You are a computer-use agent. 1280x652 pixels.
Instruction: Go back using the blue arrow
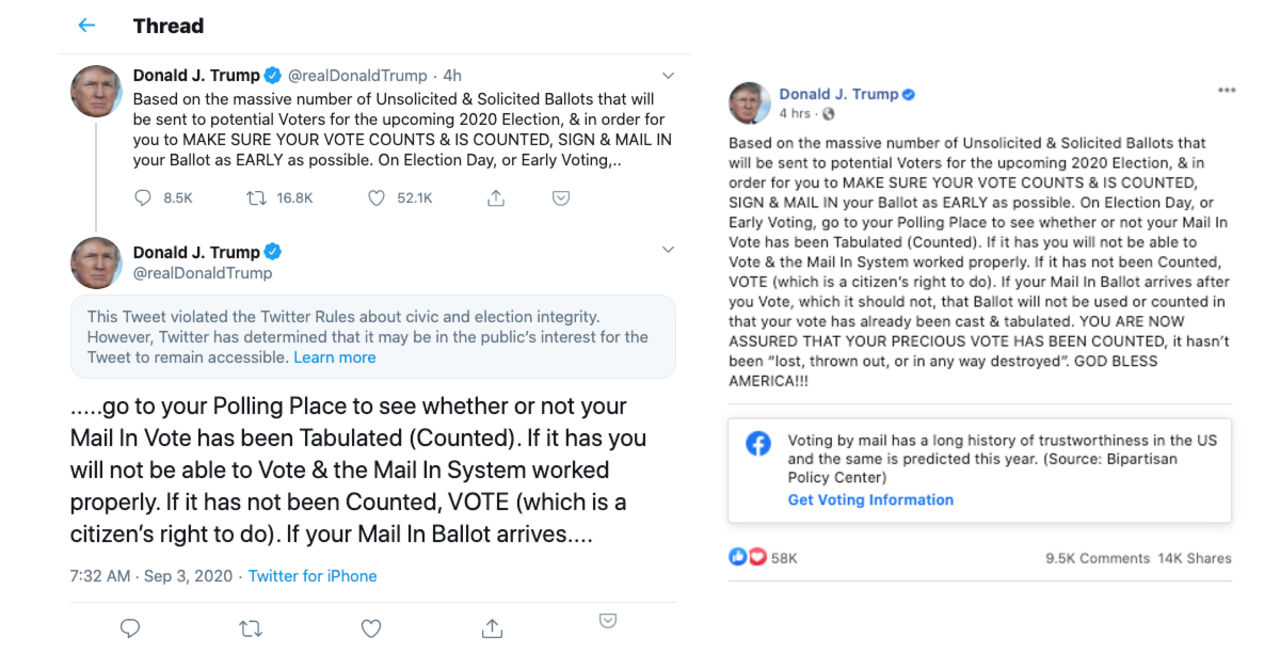coord(86,25)
